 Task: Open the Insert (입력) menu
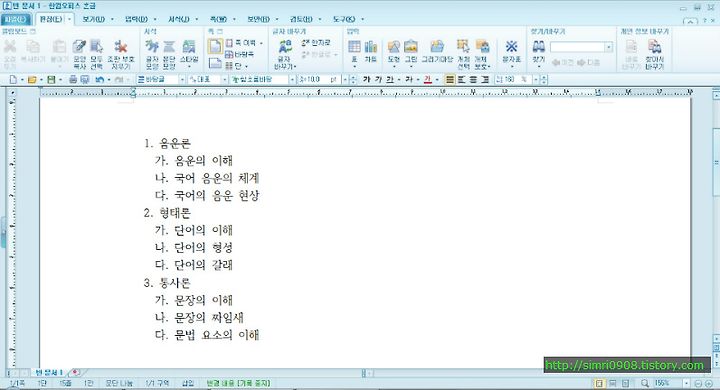(136, 19)
